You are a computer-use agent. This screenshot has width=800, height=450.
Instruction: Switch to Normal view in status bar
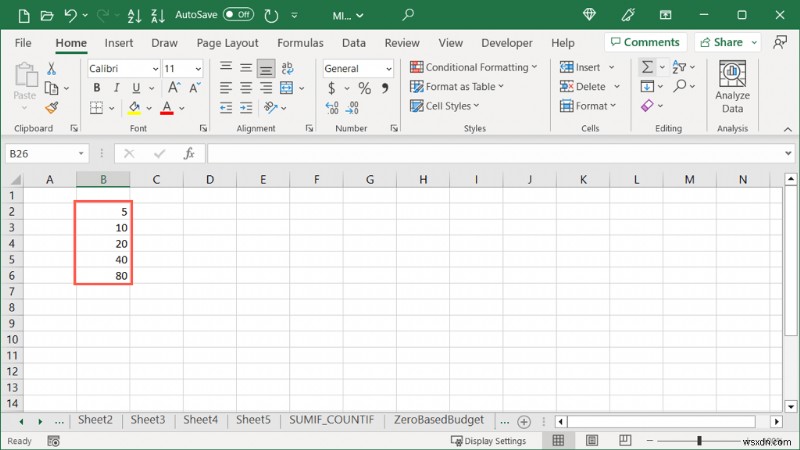pos(558,440)
